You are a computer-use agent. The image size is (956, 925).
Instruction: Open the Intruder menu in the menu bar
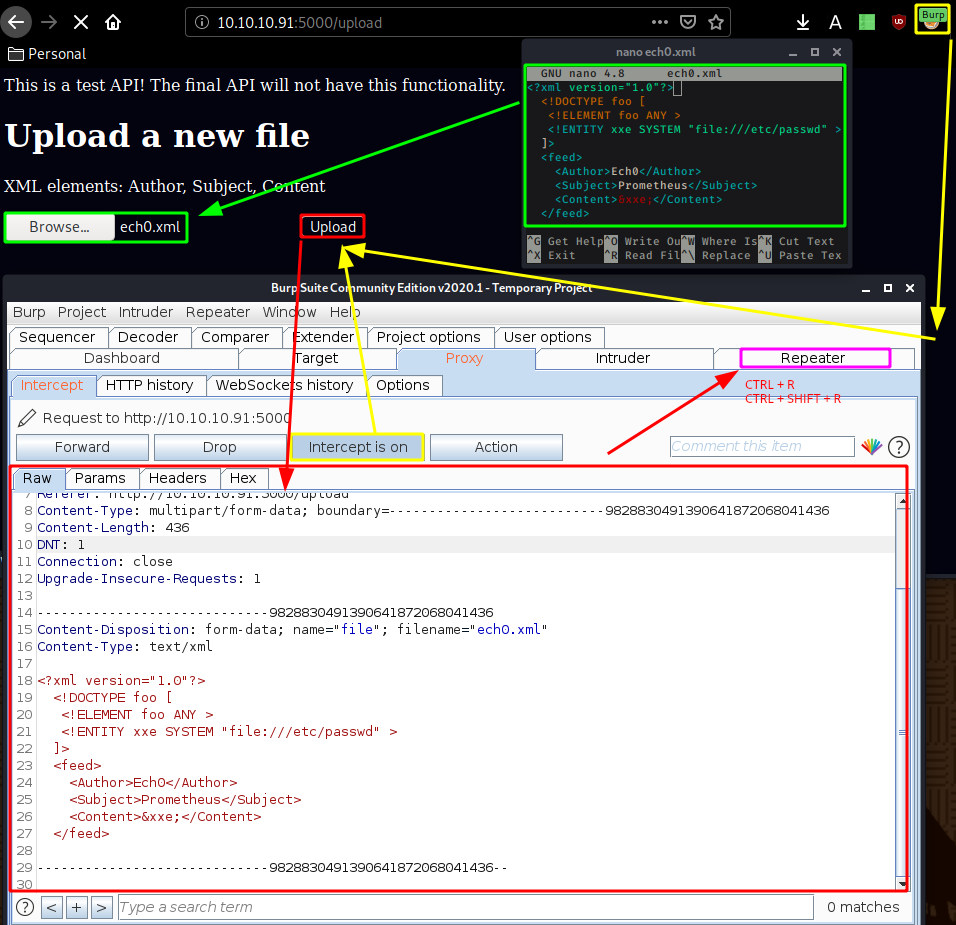point(146,312)
